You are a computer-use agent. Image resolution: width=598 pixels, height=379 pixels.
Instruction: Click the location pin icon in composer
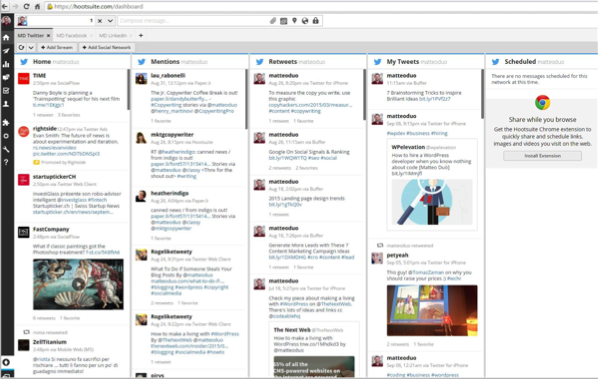coord(294,21)
